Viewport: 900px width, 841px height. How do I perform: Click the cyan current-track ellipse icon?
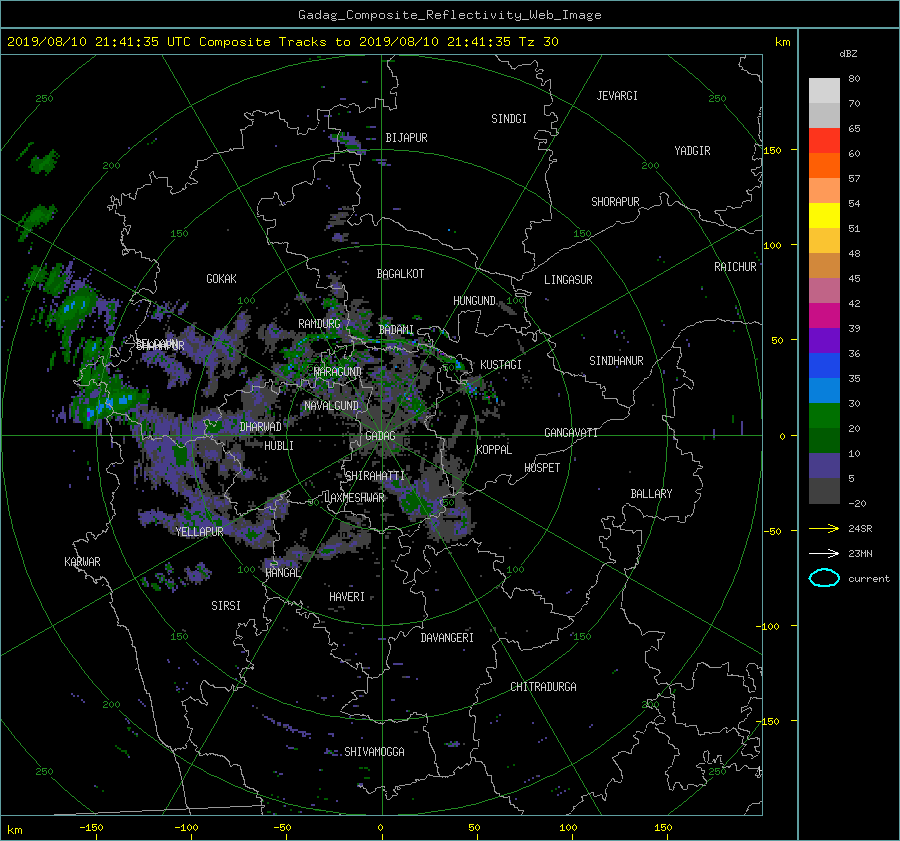(x=824, y=578)
